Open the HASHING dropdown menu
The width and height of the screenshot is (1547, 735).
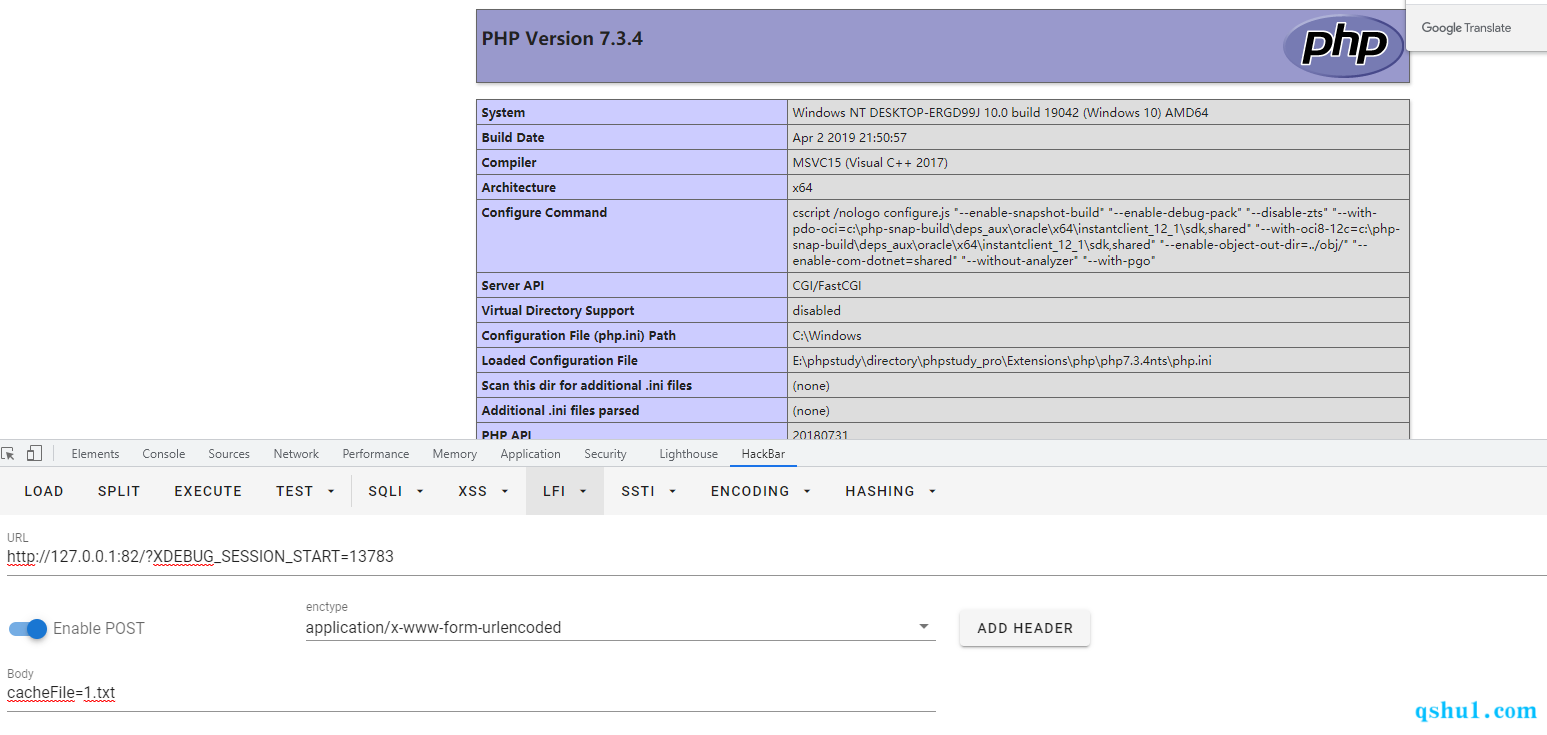(x=890, y=491)
